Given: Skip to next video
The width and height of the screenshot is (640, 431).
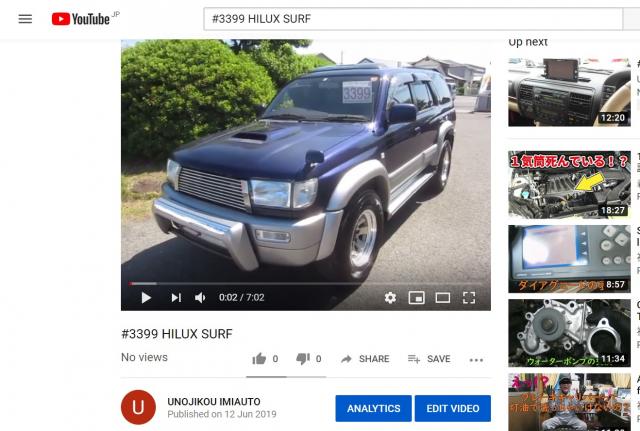Looking at the screenshot, I should [176, 298].
